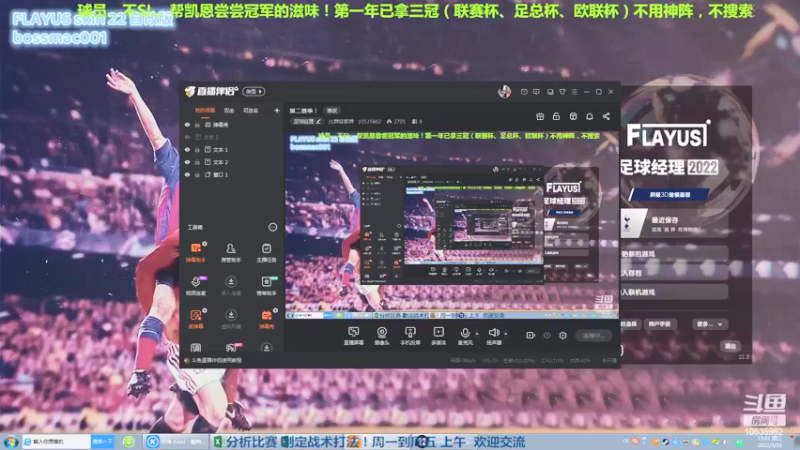Click the green round icon on taskbar

129,441
